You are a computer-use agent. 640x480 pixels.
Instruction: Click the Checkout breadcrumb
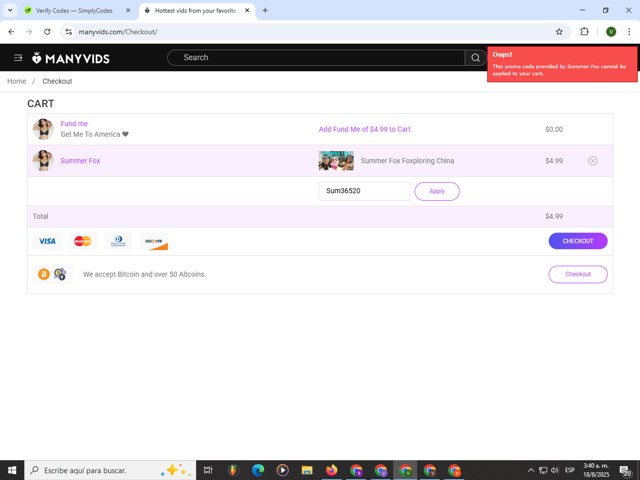tap(57, 81)
